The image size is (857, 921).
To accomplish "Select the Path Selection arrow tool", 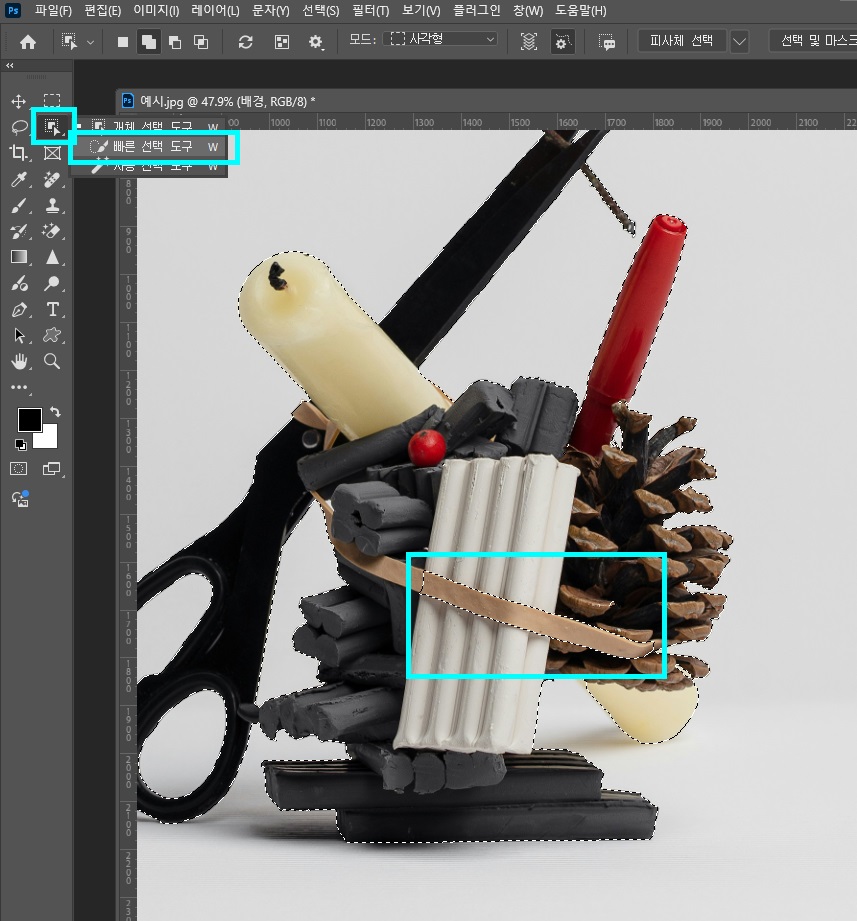I will coord(19,335).
